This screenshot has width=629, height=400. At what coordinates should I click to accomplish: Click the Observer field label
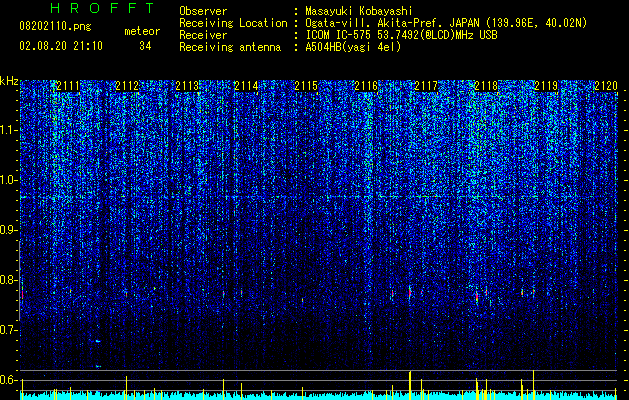tap(203, 11)
